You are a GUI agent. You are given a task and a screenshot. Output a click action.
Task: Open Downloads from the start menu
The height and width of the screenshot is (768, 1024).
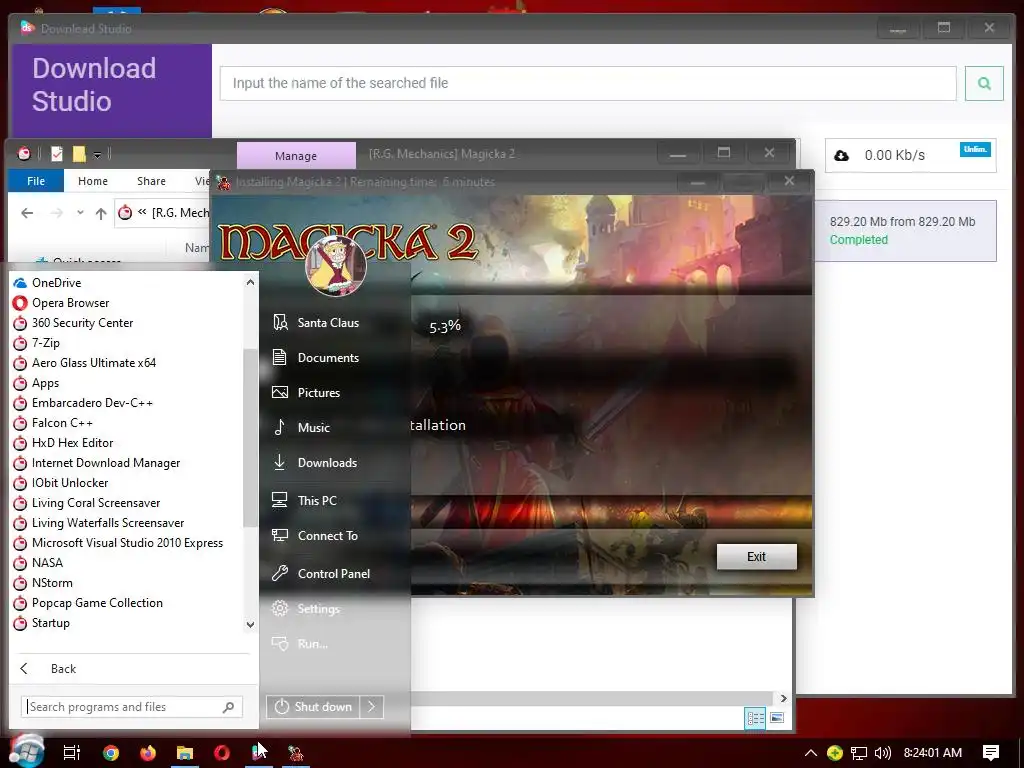click(327, 462)
